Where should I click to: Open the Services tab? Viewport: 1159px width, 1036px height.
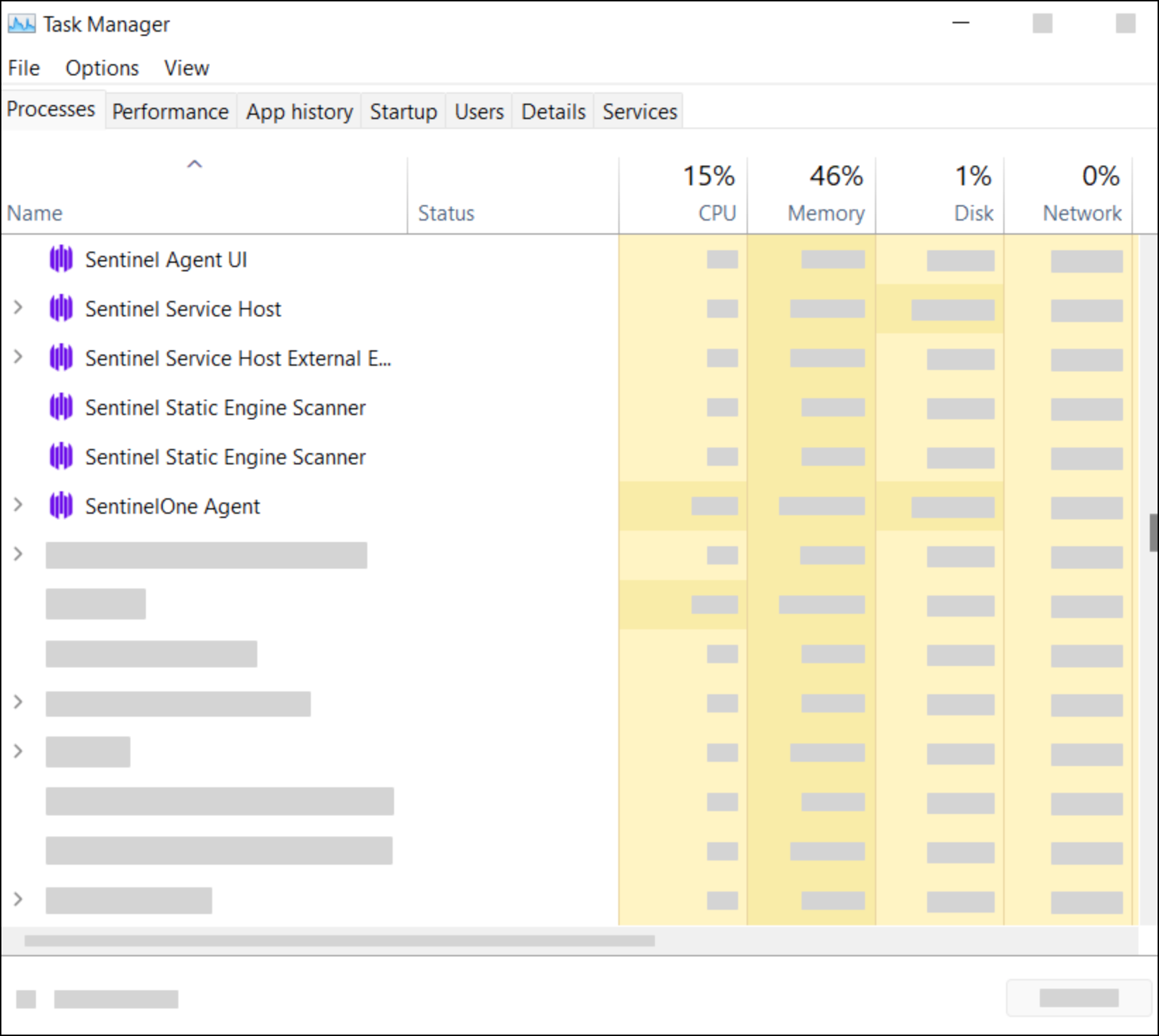point(639,112)
